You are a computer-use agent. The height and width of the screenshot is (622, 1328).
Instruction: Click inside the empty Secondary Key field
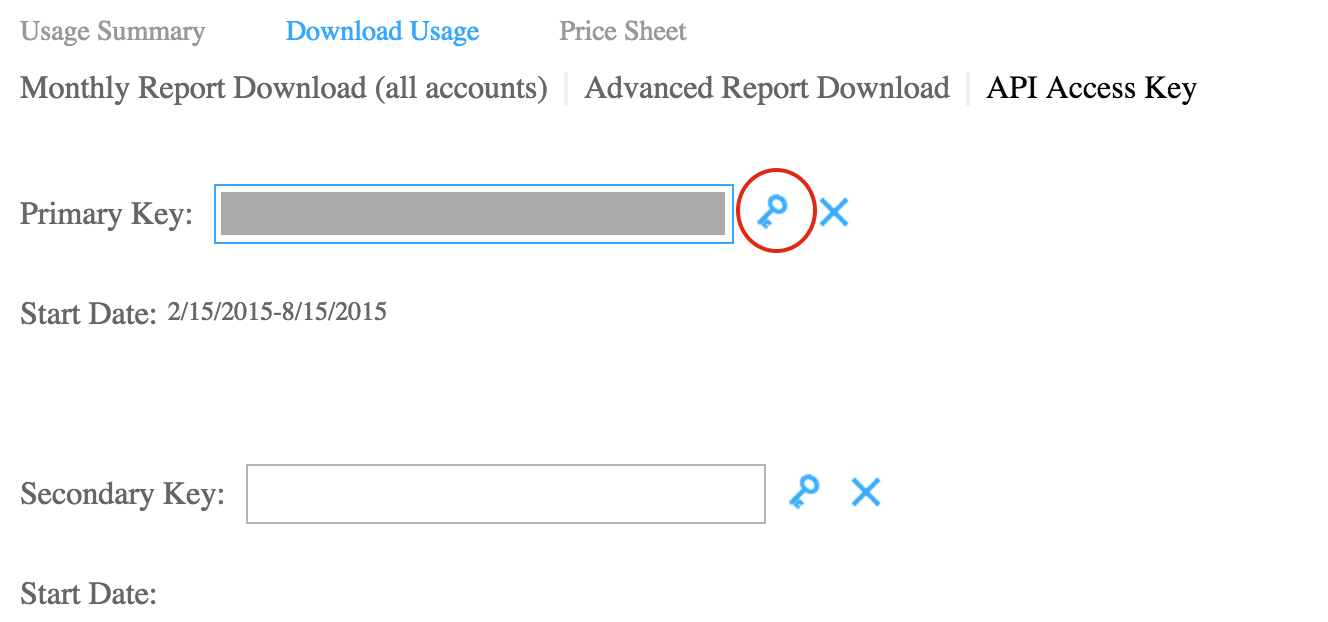(x=506, y=493)
